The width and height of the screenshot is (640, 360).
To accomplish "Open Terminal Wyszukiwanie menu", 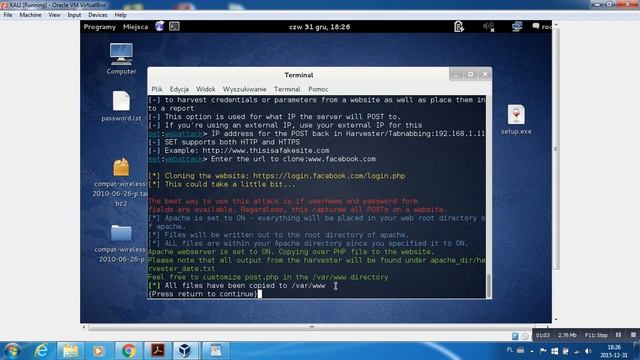I will point(244,89).
